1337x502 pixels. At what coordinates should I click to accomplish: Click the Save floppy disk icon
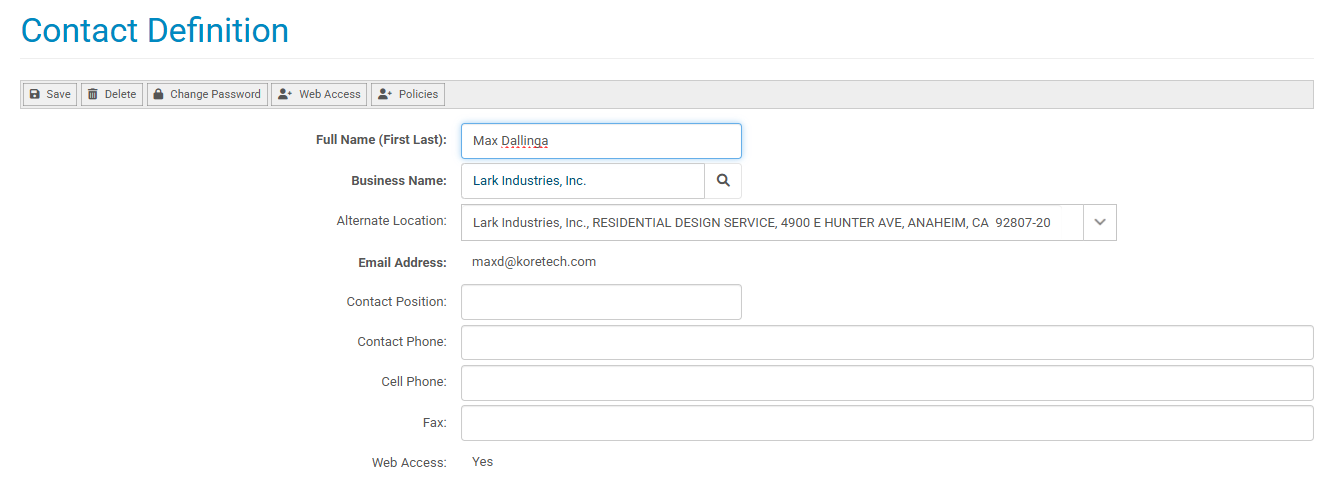34,94
